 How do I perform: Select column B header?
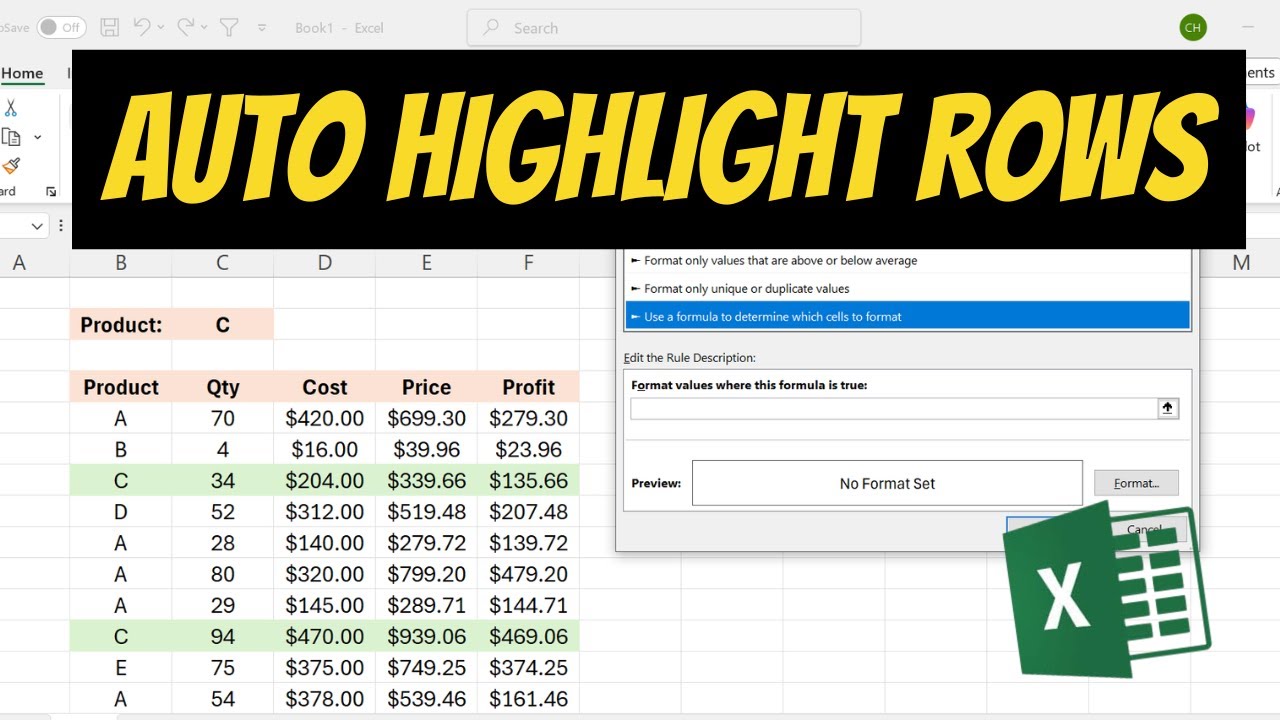pos(121,263)
